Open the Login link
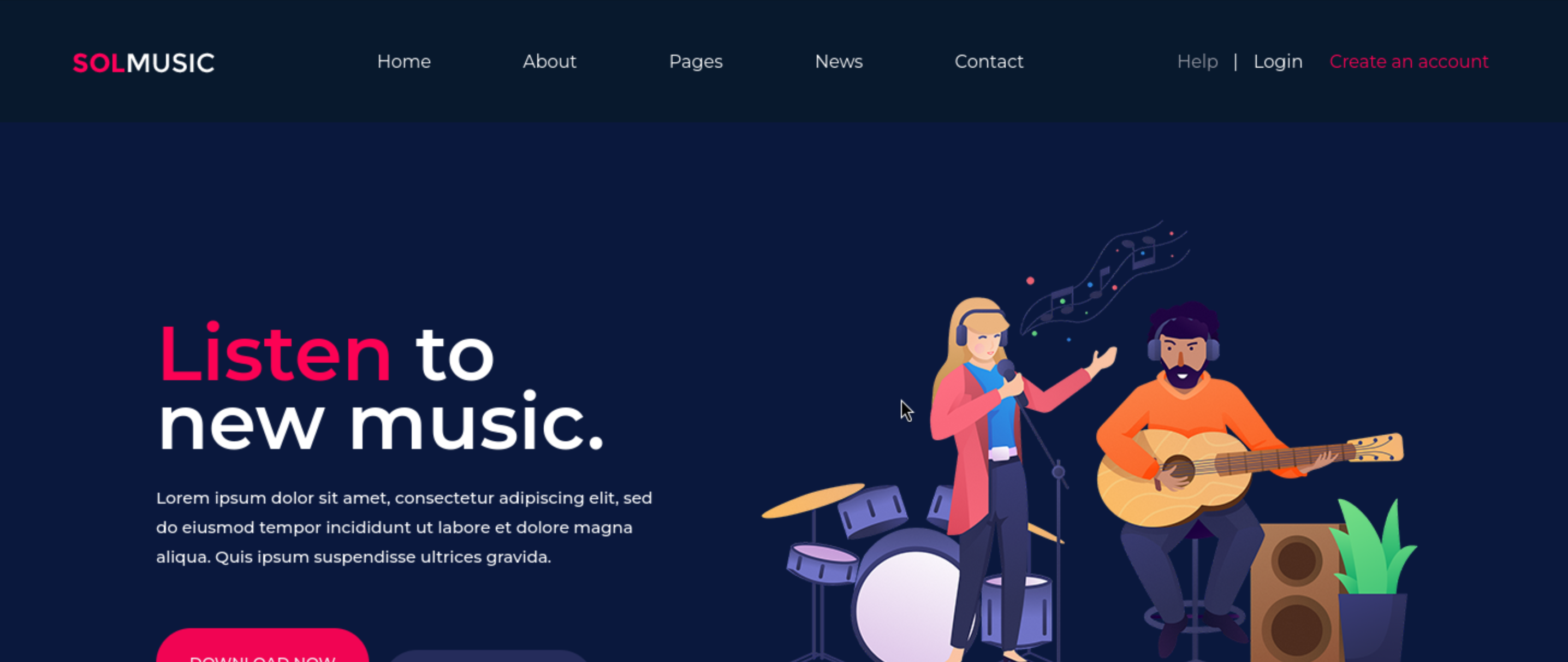The image size is (1568, 662). (1278, 62)
